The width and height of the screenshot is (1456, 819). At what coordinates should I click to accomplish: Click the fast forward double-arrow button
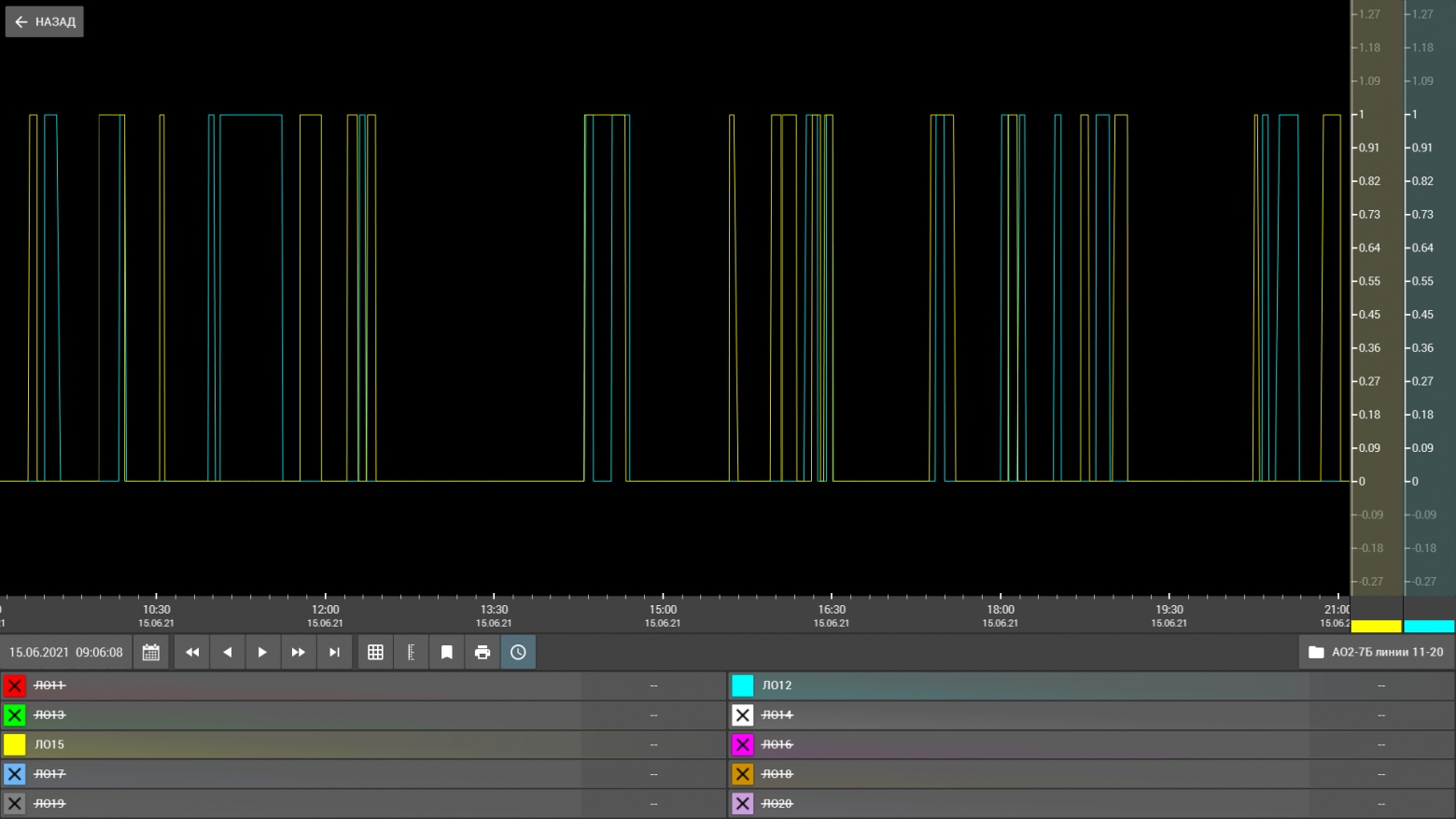tap(298, 652)
